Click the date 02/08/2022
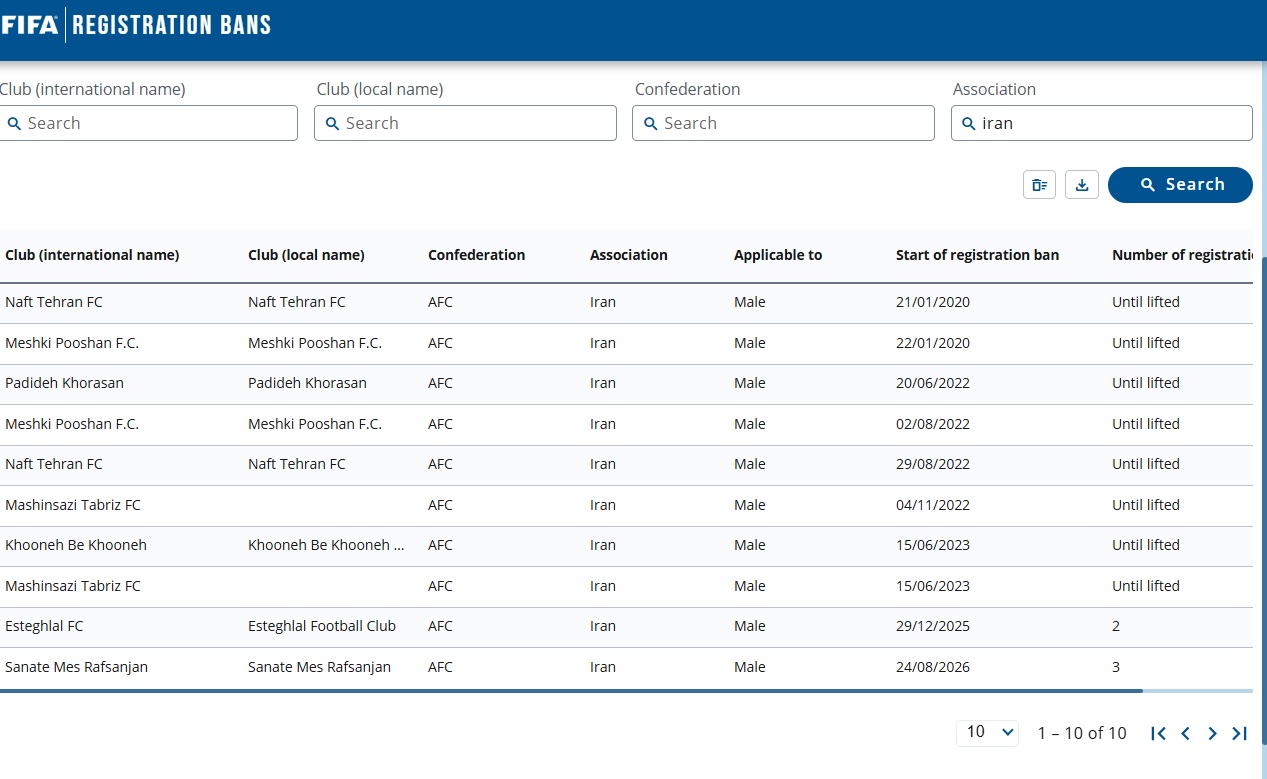Viewport: 1267px width, 779px height. [x=933, y=424]
